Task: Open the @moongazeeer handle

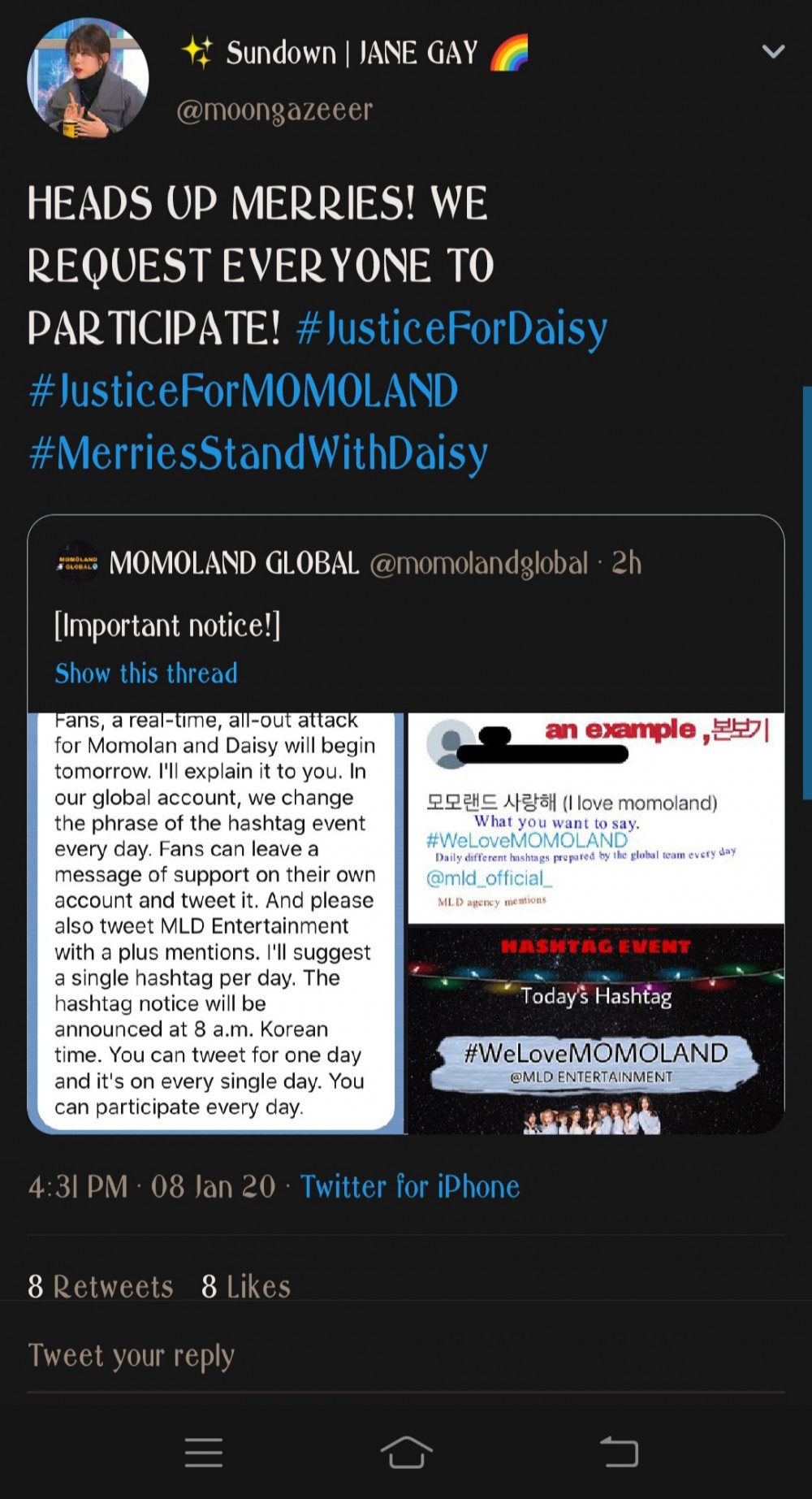Action: click(274, 110)
